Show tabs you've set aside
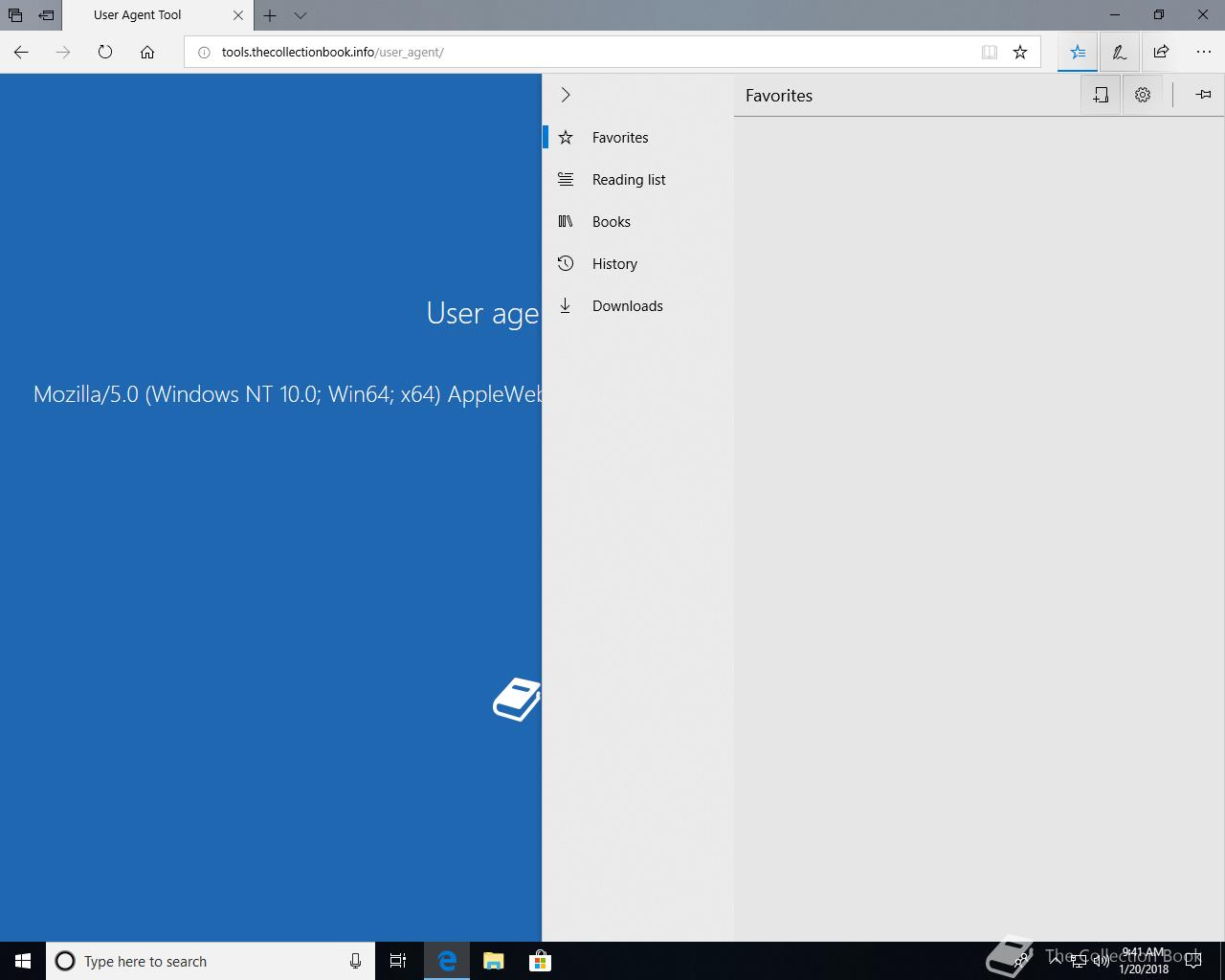 [15, 15]
